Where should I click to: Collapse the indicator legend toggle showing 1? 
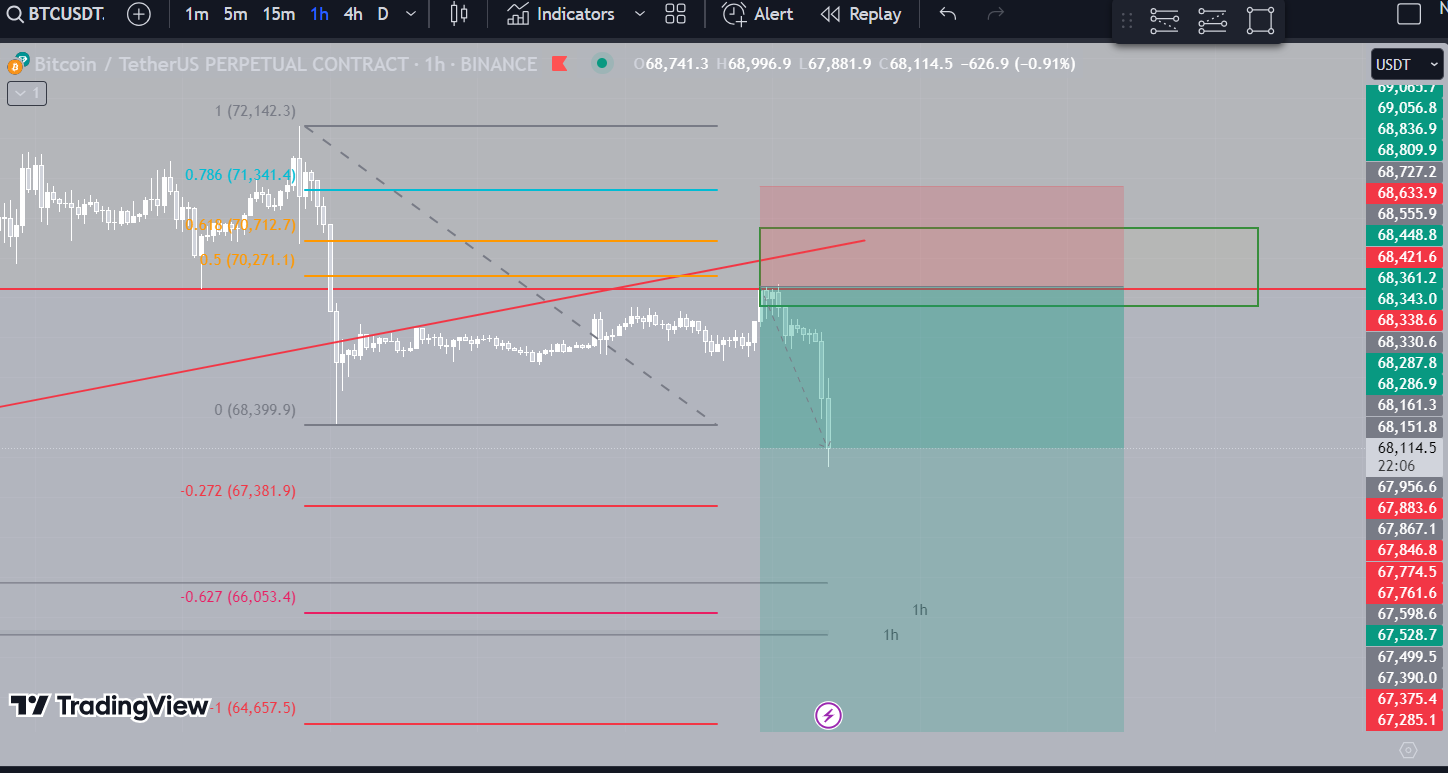point(27,94)
